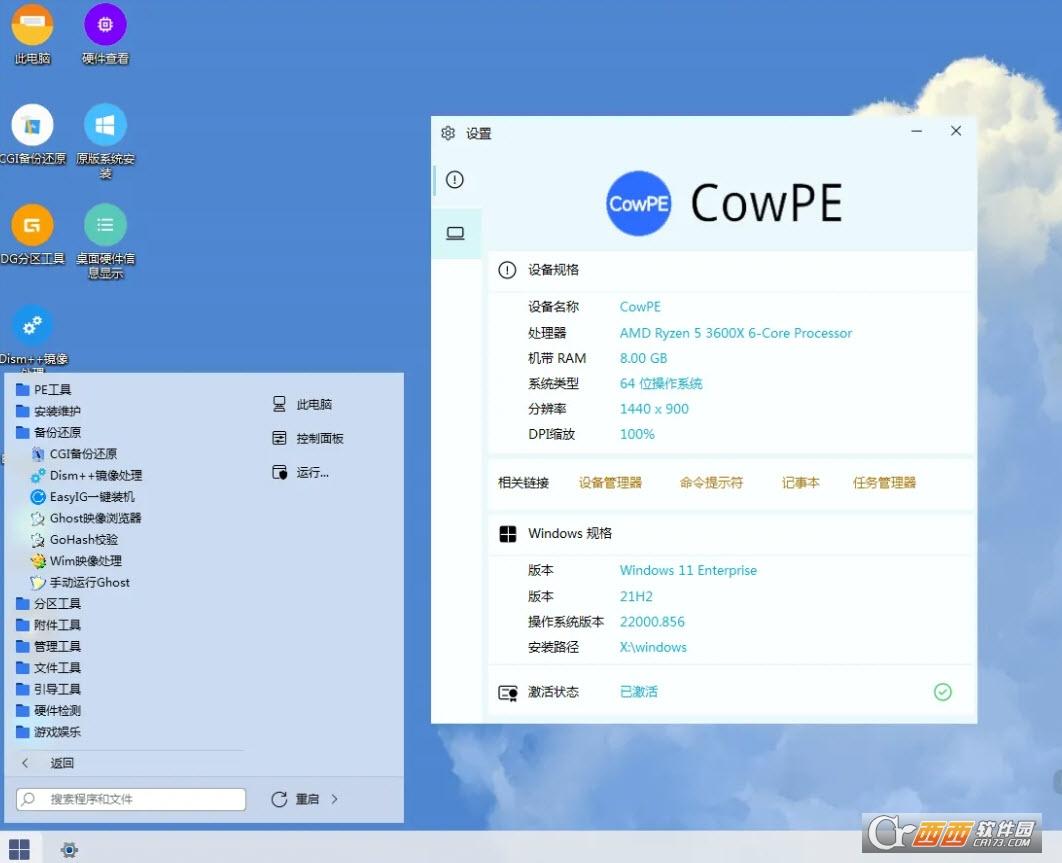The image size is (1062, 863).
Task: Click the Windows 11 Enterprise text
Action: click(688, 570)
